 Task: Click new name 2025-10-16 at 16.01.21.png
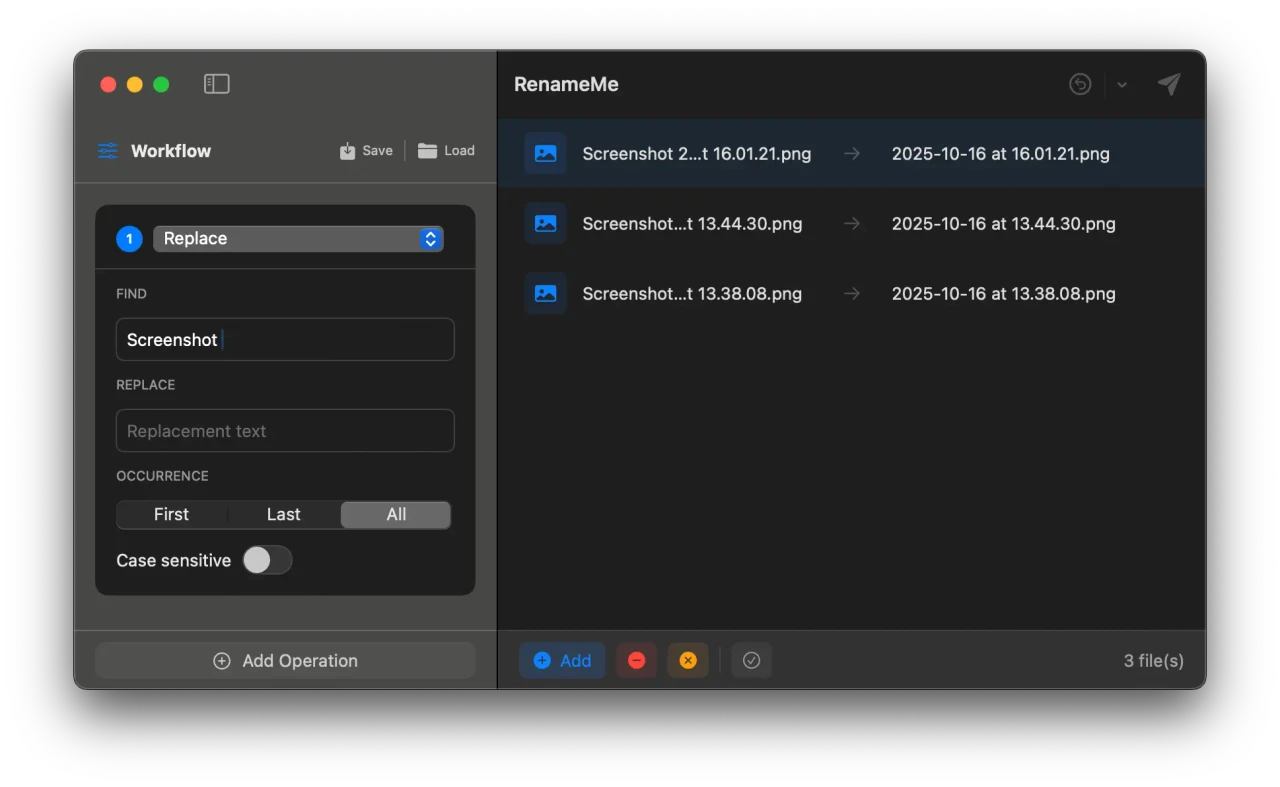tap(1001, 153)
